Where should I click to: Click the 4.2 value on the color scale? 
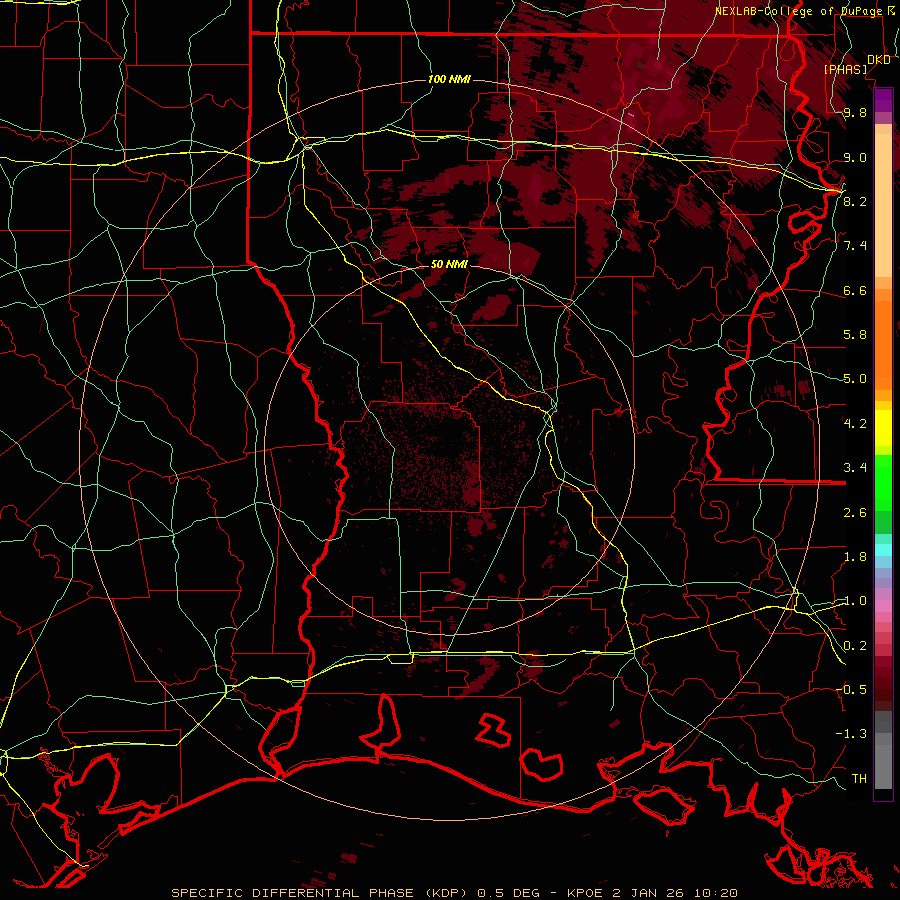click(855, 424)
